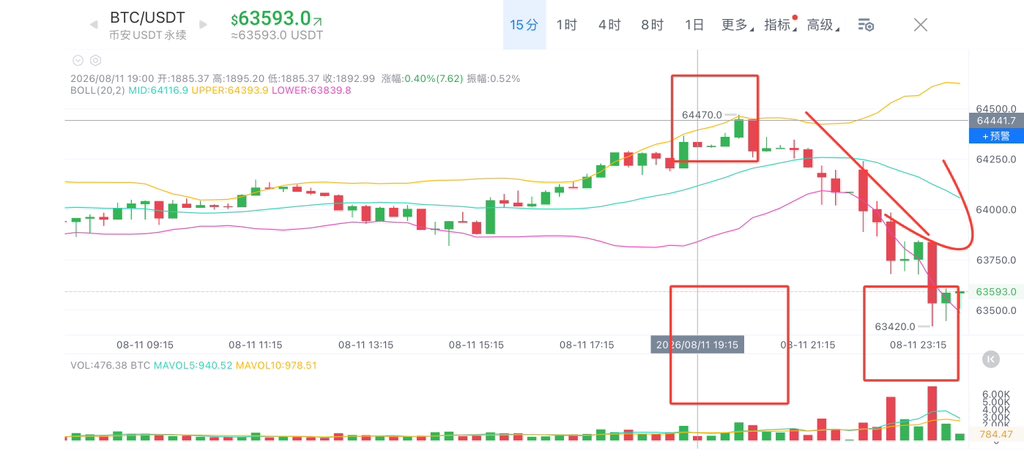
Task: Open the 指标 indicators dropdown
Action: [x=779, y=25]
